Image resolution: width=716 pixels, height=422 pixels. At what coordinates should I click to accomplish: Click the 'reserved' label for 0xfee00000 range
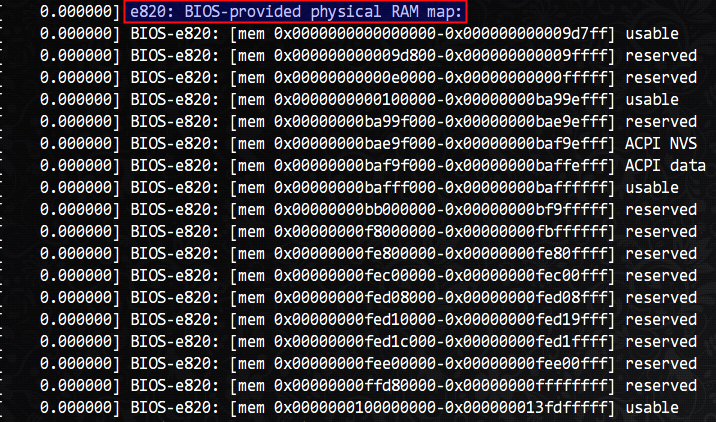[x=661, y=363]
